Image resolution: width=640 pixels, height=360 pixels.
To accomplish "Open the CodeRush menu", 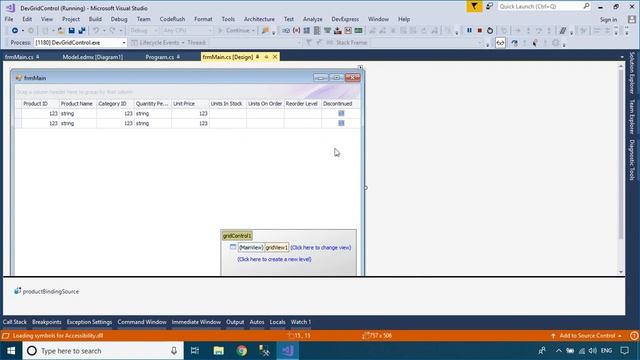I will pyautogui.click(x=172, y=19).
